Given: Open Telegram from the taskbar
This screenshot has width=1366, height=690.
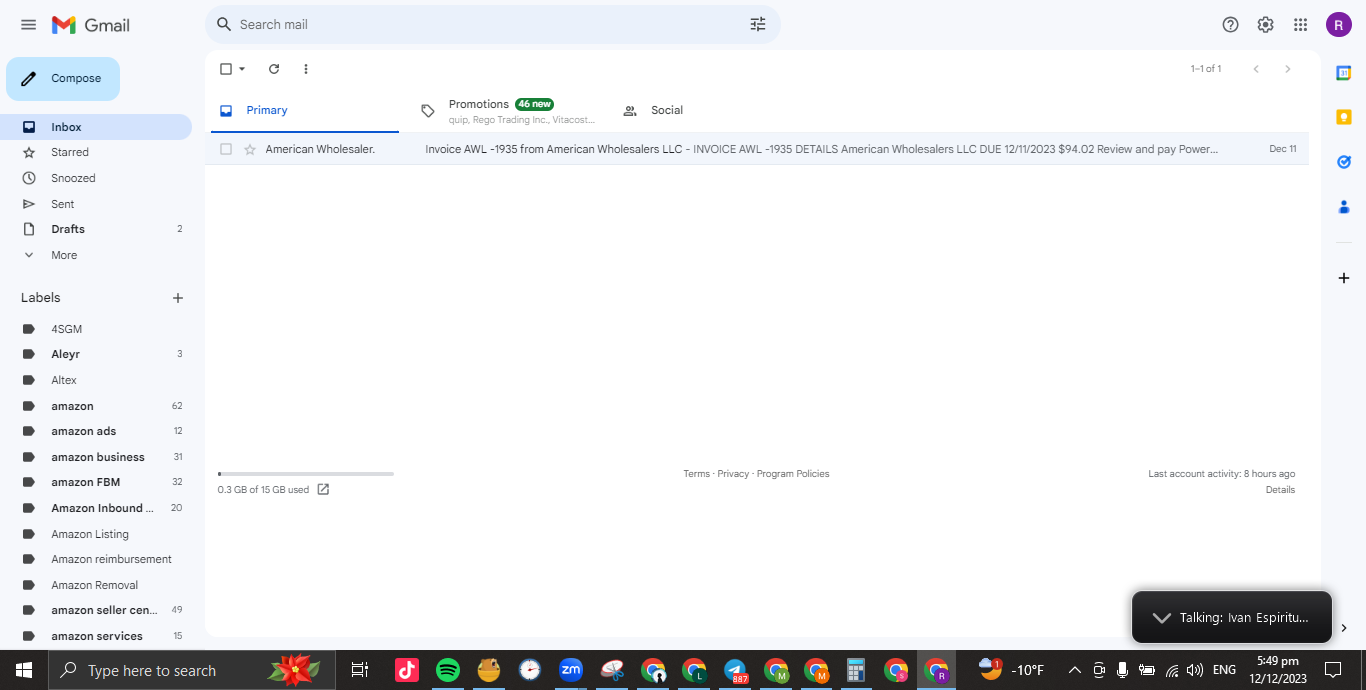Looking at the screenshot, I should pyautogui.click(x=735, y=670).
